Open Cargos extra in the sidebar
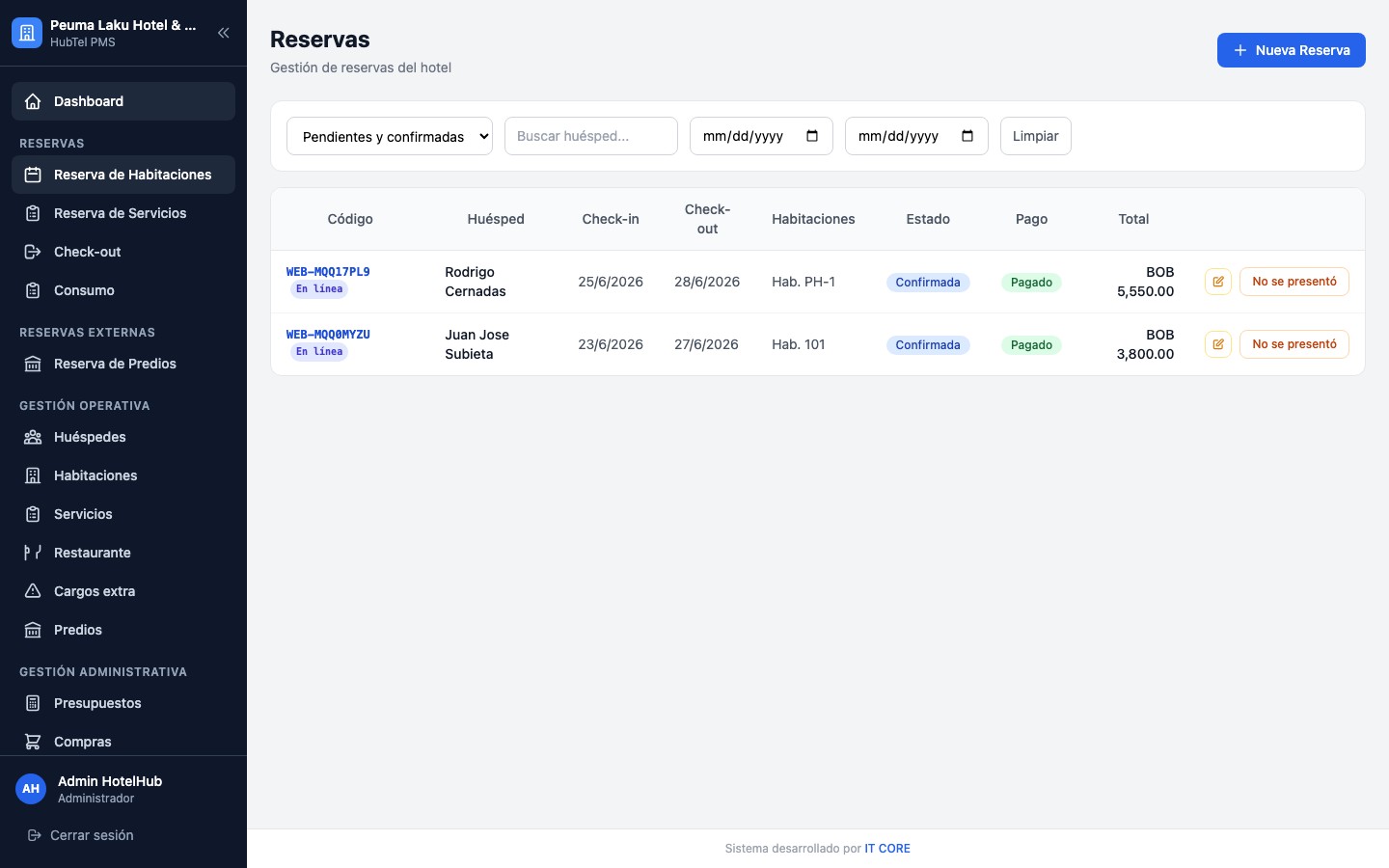The width and height of the screenshot is (1389, 868). (x=123, y=591)
